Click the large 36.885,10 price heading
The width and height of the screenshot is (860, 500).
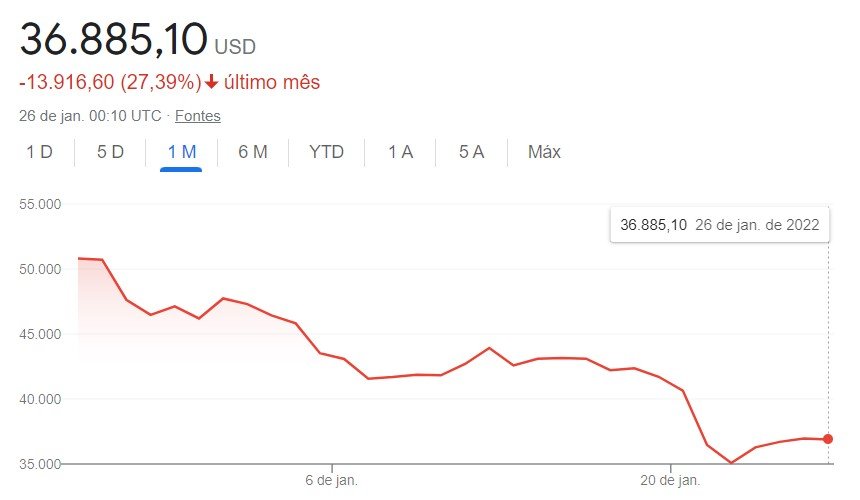pos(114,40)
